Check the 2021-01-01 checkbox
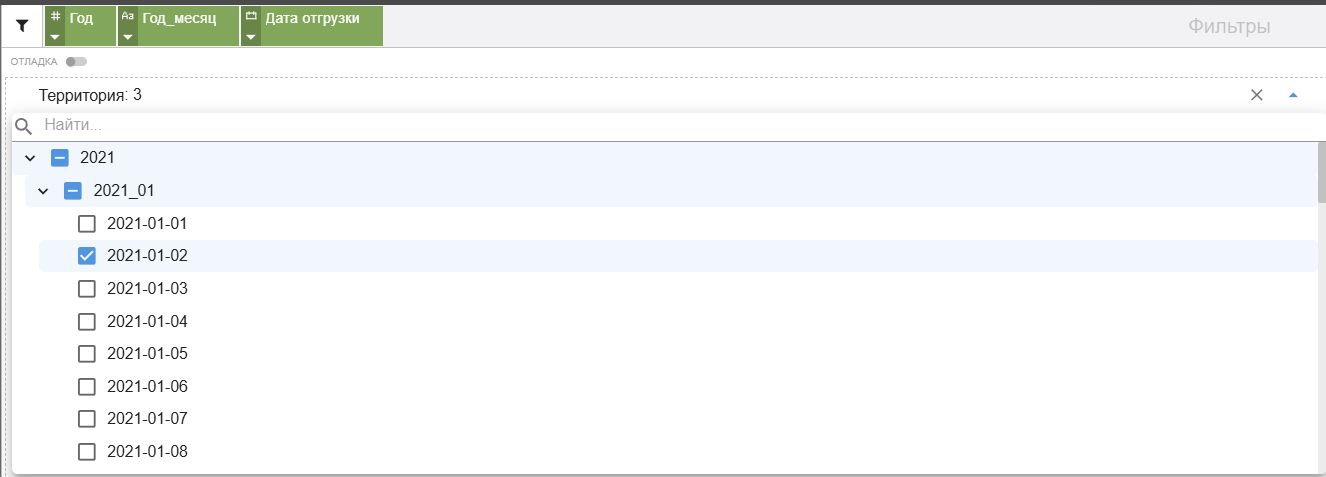 87,224
